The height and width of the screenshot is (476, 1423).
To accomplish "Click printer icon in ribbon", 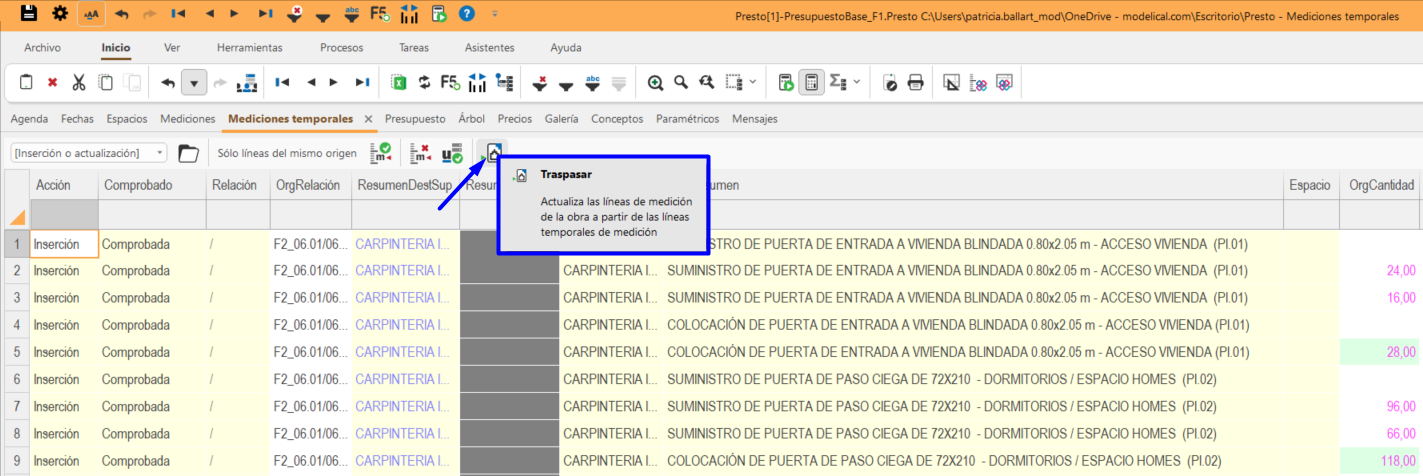I will 915,83.
